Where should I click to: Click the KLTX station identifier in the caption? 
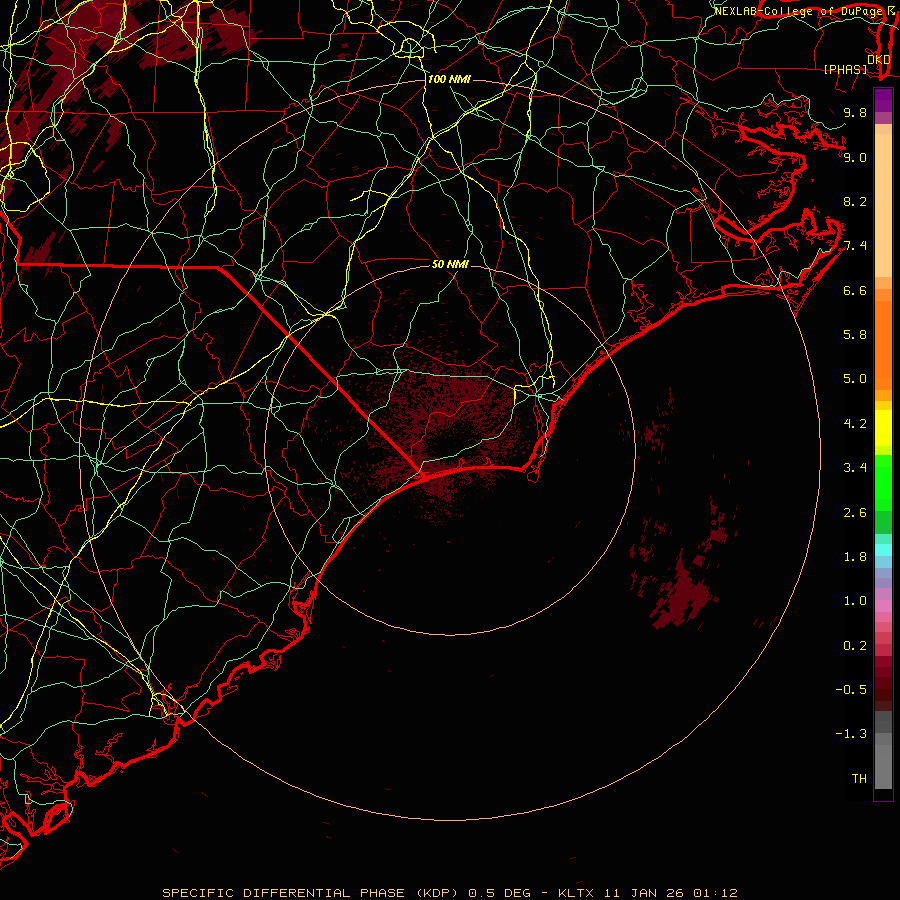click(x=577, y=893)
